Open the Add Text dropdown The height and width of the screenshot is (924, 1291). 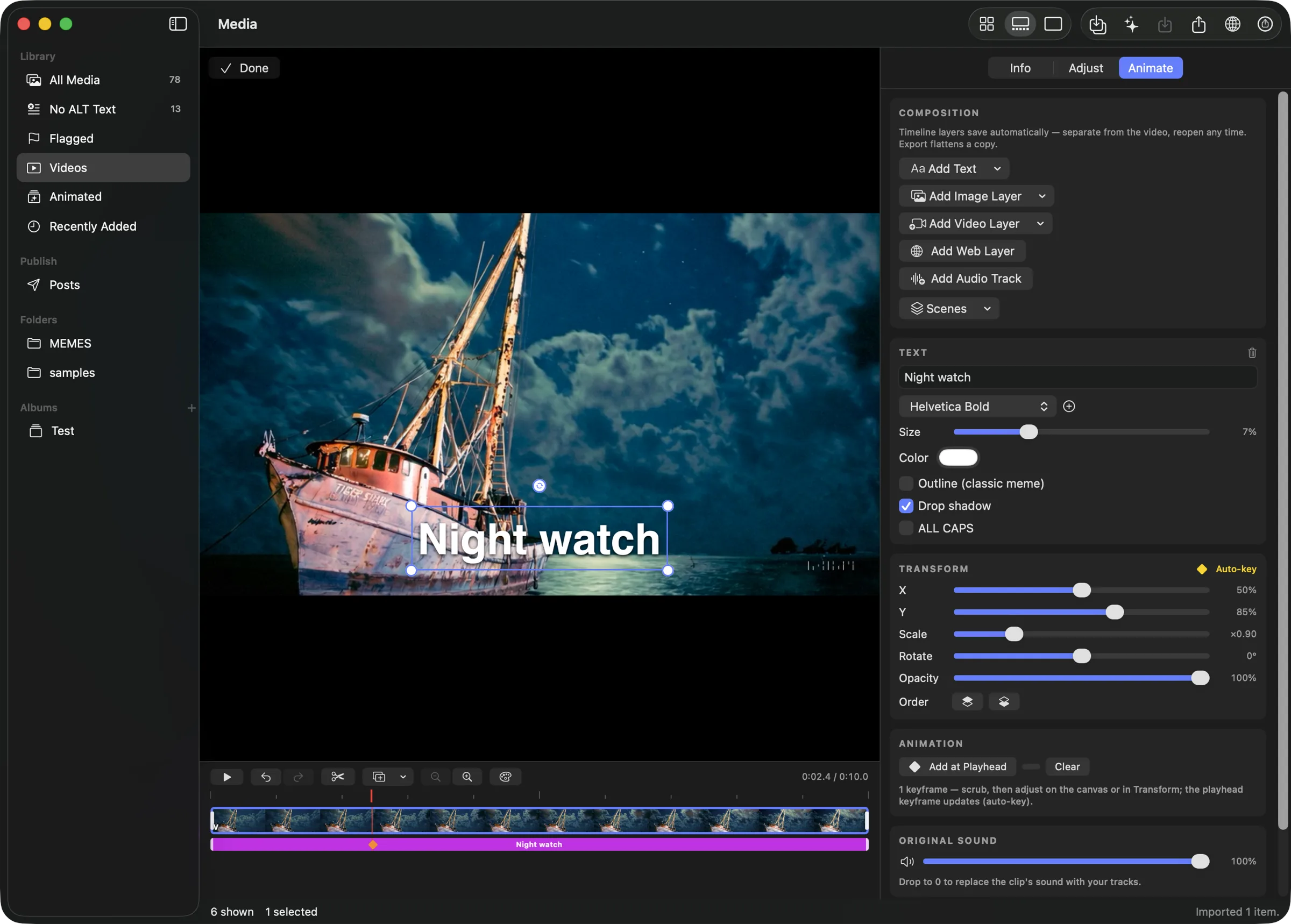(x=954, y=168)
